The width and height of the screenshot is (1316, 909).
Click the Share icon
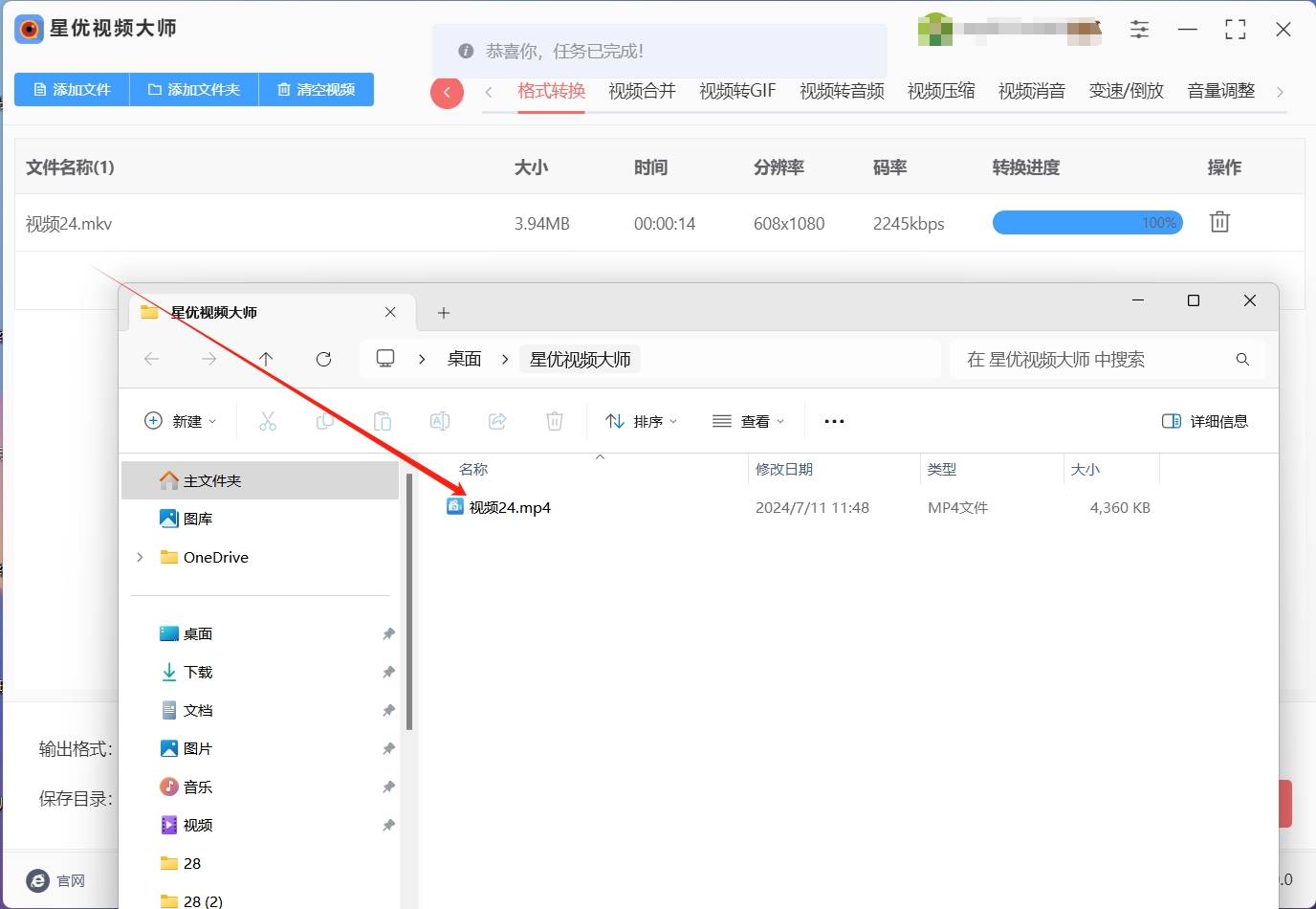pos(497,421)
